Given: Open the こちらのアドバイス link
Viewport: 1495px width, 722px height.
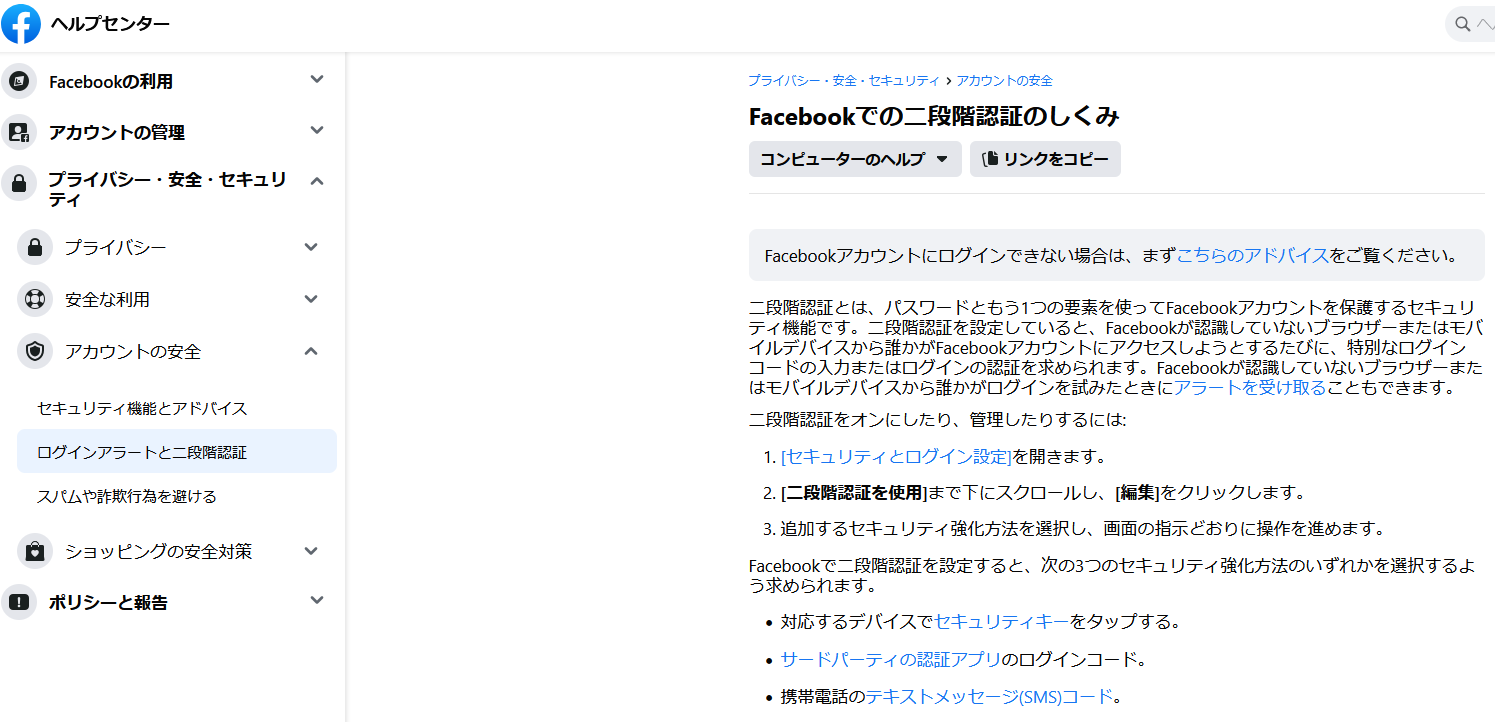Looking at the screenshot, I should pyautogui.click(x=1253, y=255).
